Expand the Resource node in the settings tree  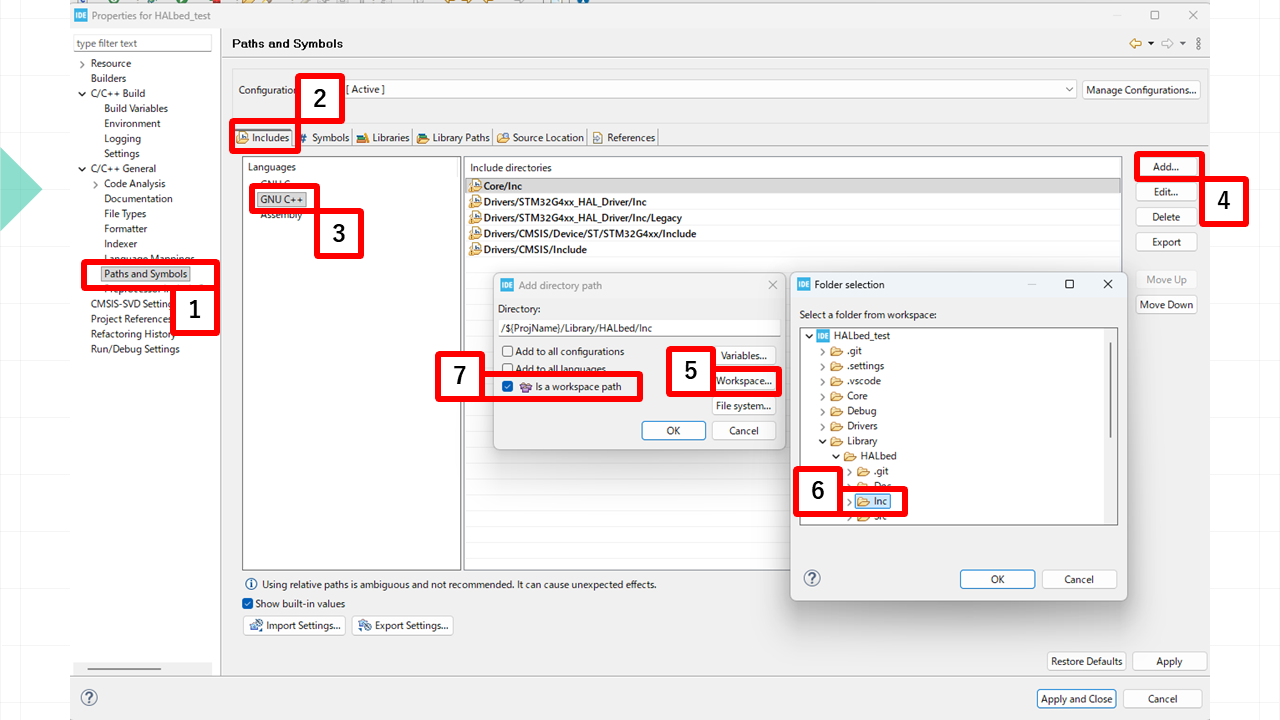click(82, 64)
